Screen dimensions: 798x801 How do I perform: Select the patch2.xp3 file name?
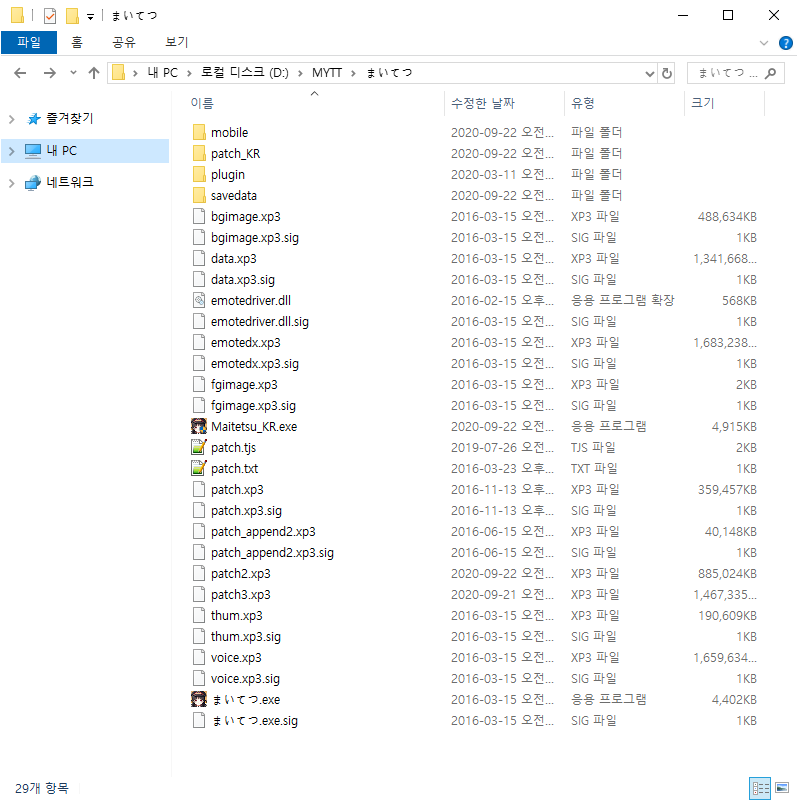pos(241,574)
